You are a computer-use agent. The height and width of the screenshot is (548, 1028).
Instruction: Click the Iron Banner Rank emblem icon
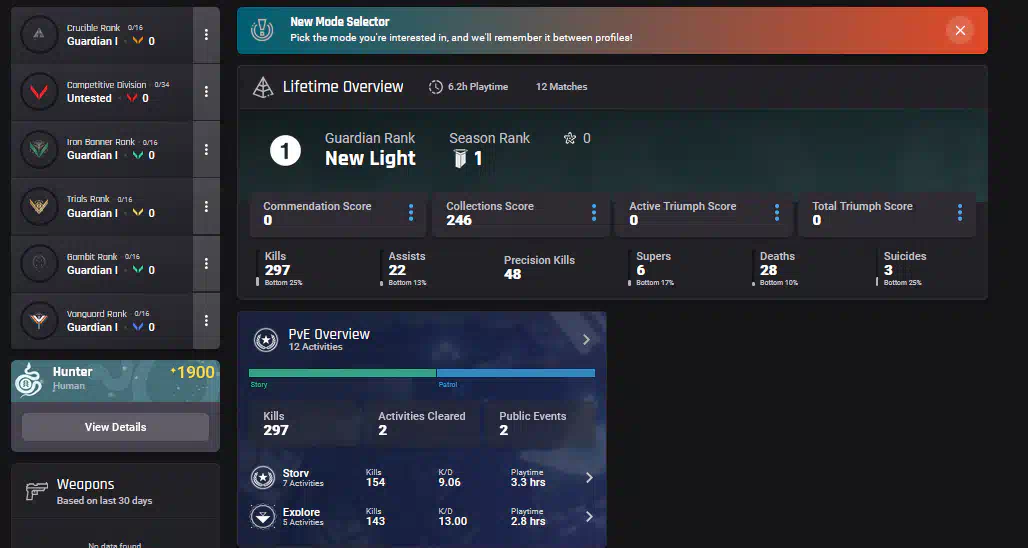(x=39, y=149)
